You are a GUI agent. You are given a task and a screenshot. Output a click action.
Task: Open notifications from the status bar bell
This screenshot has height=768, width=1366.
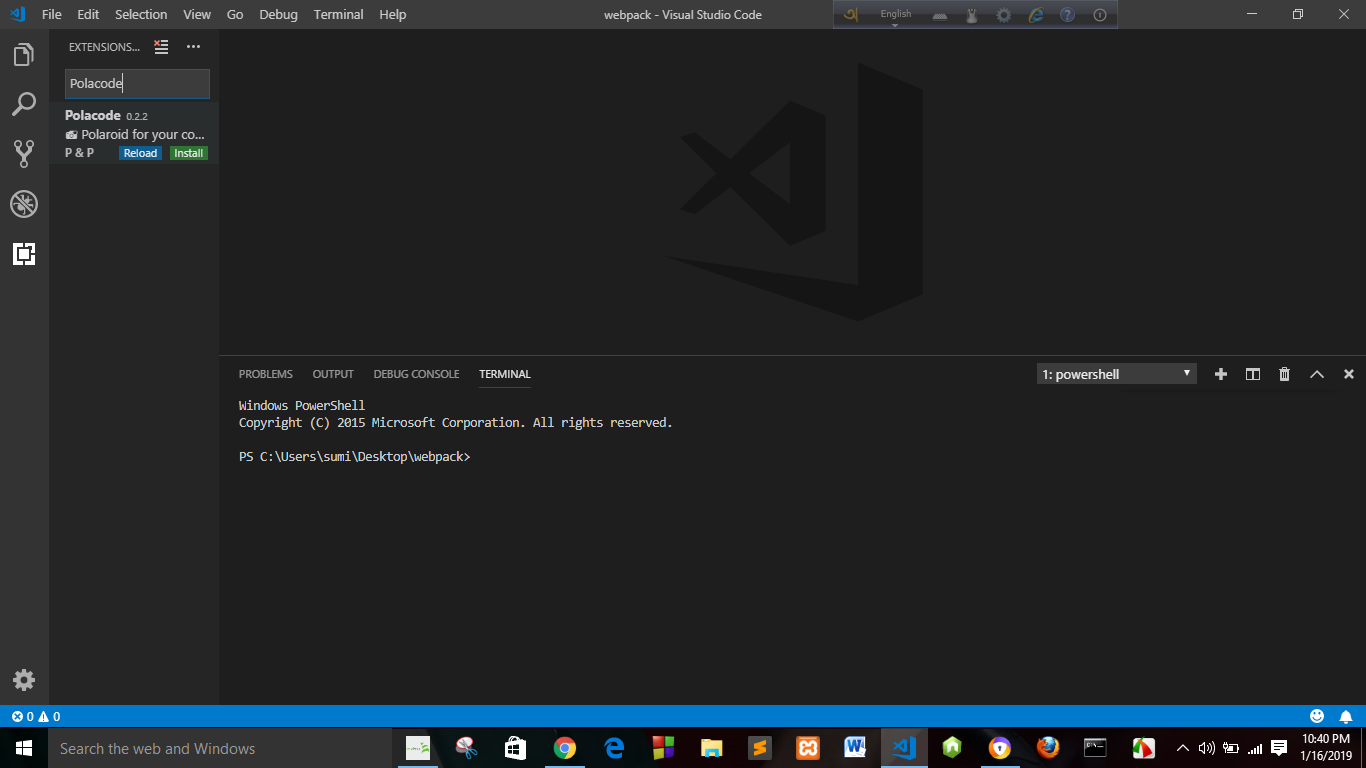(x=1345, y=716)
